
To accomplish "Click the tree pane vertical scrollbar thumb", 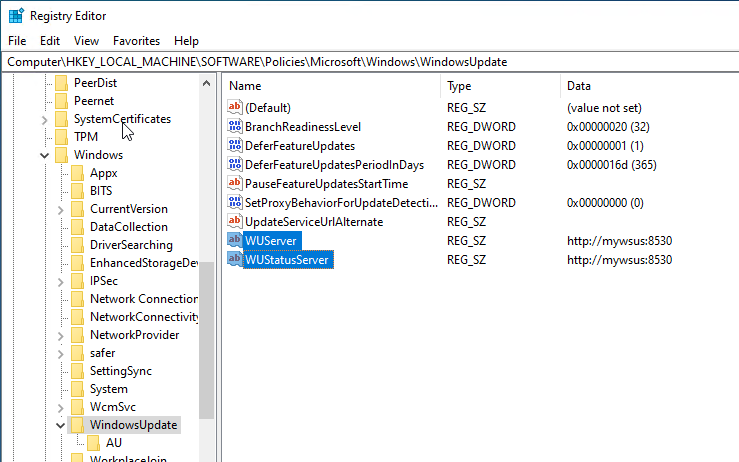I will [x=206, y=340].
